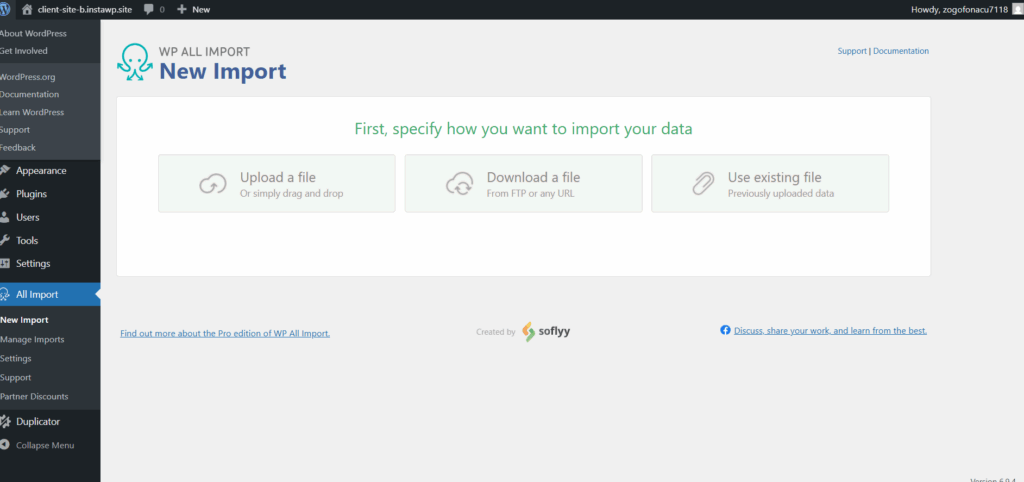The image size is (1024, 482).
Task: Select All Import in sidebar
Action: click(37, 295)
